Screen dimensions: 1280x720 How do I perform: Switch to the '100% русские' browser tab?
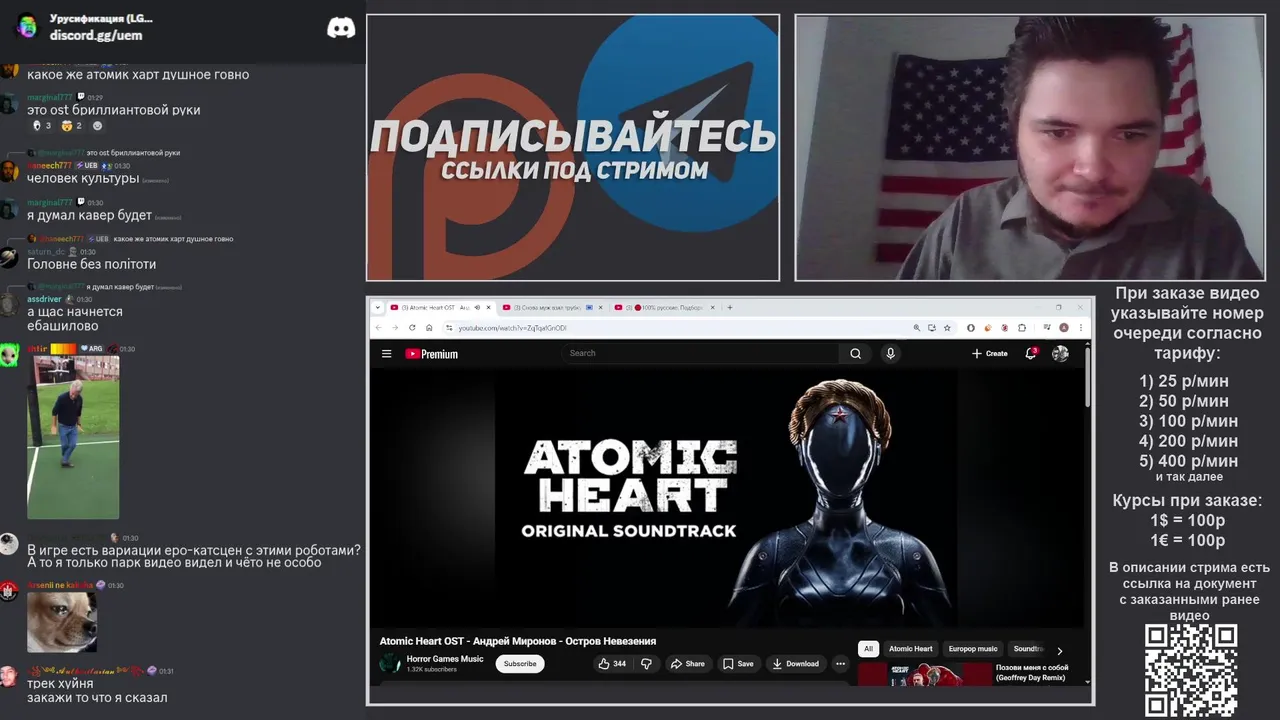tap(664, 307)
